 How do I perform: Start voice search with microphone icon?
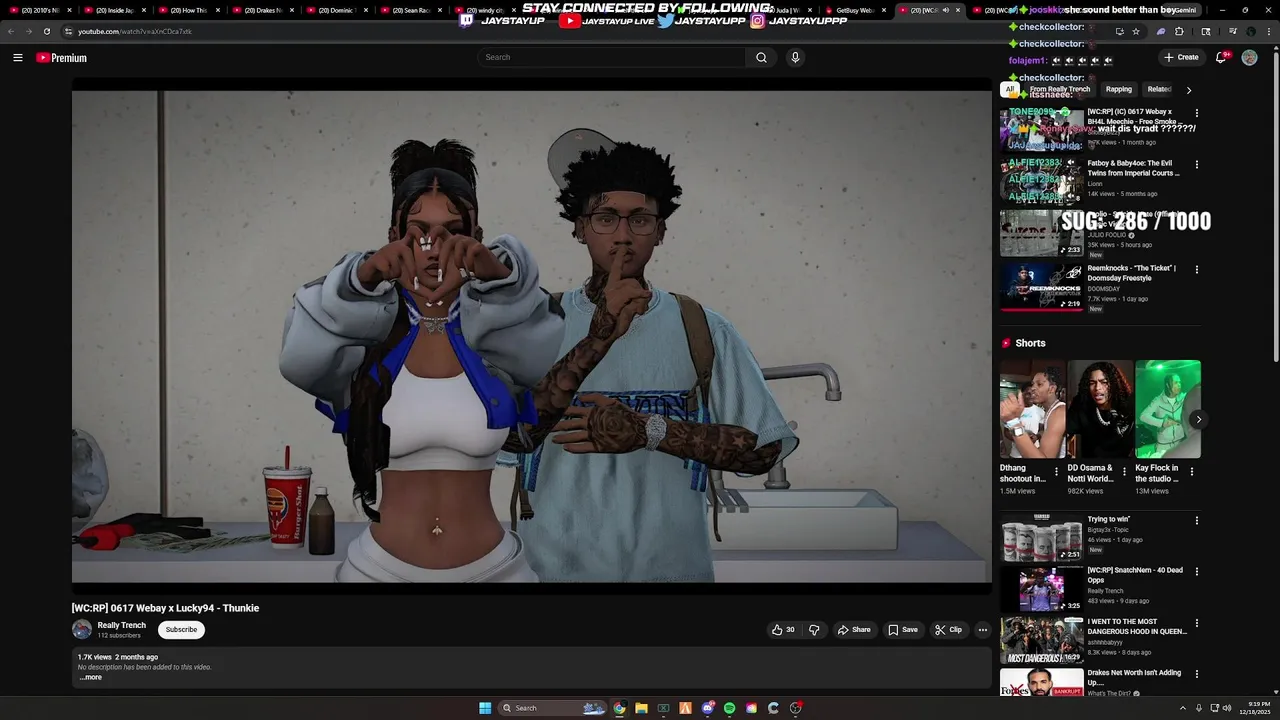point(795,58)
